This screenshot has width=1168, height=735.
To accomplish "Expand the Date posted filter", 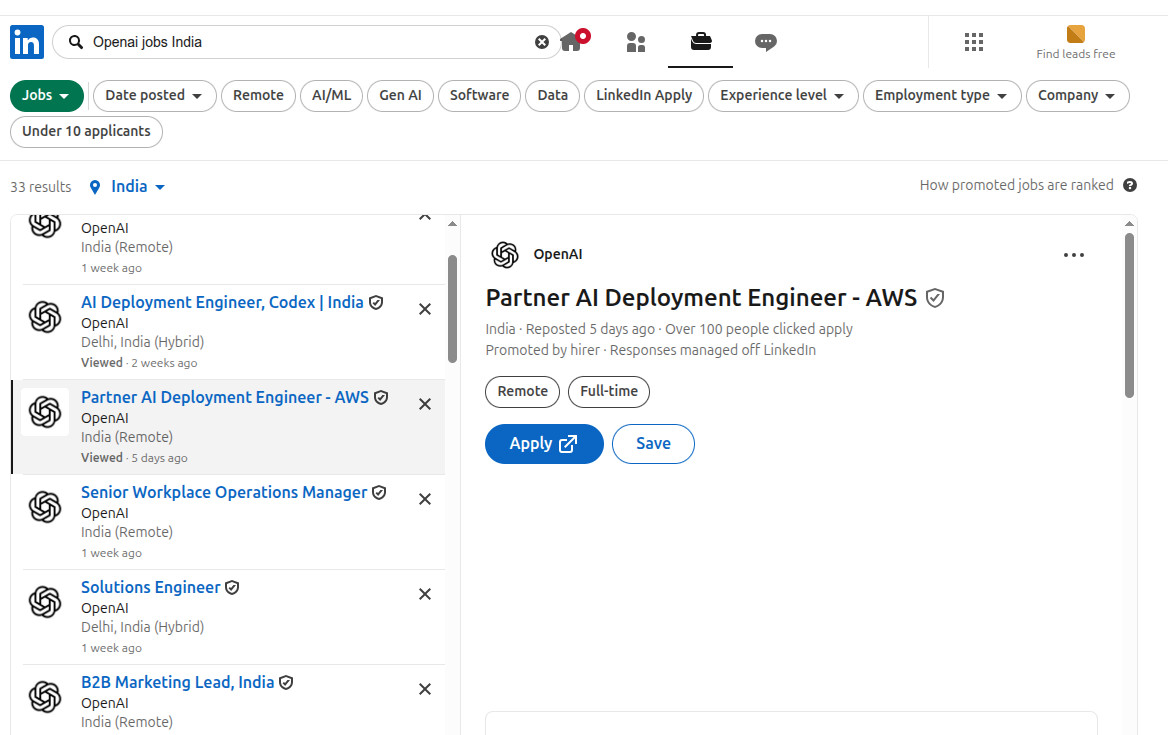I will [154, 95].
